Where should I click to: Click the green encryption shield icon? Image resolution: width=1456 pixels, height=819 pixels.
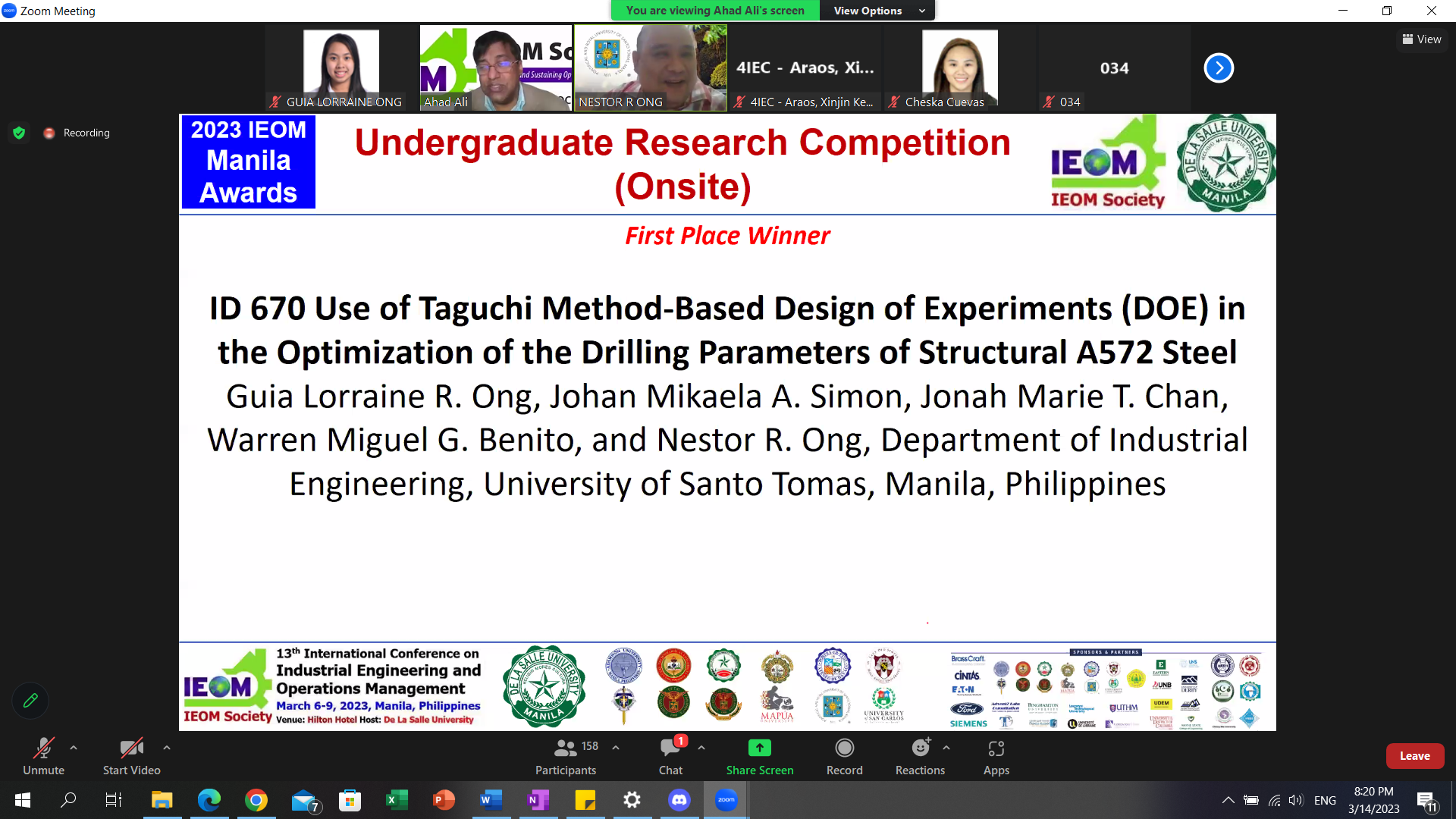(19, 133)
